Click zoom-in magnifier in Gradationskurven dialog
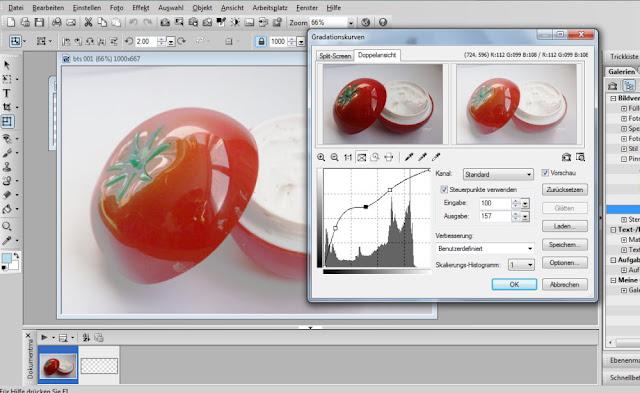The image size is (640, 393). pyautogui.click(x=321, y=157)
